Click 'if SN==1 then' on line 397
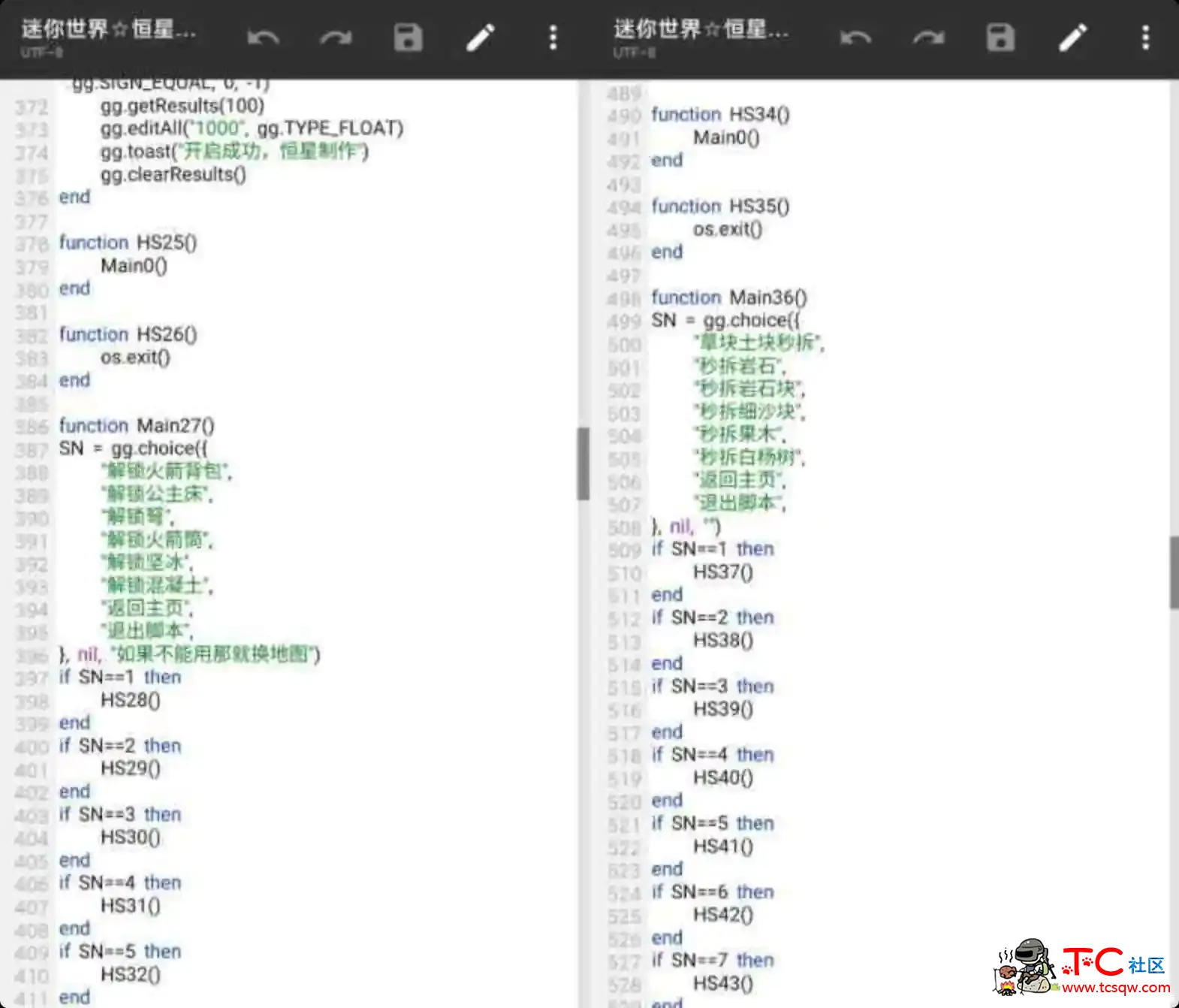 point(120,678)
